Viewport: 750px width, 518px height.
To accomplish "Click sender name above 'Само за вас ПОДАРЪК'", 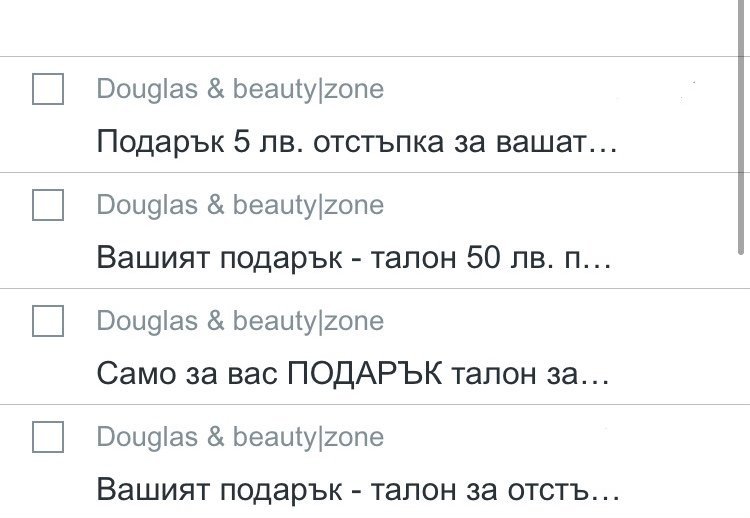I will point(240,321).
